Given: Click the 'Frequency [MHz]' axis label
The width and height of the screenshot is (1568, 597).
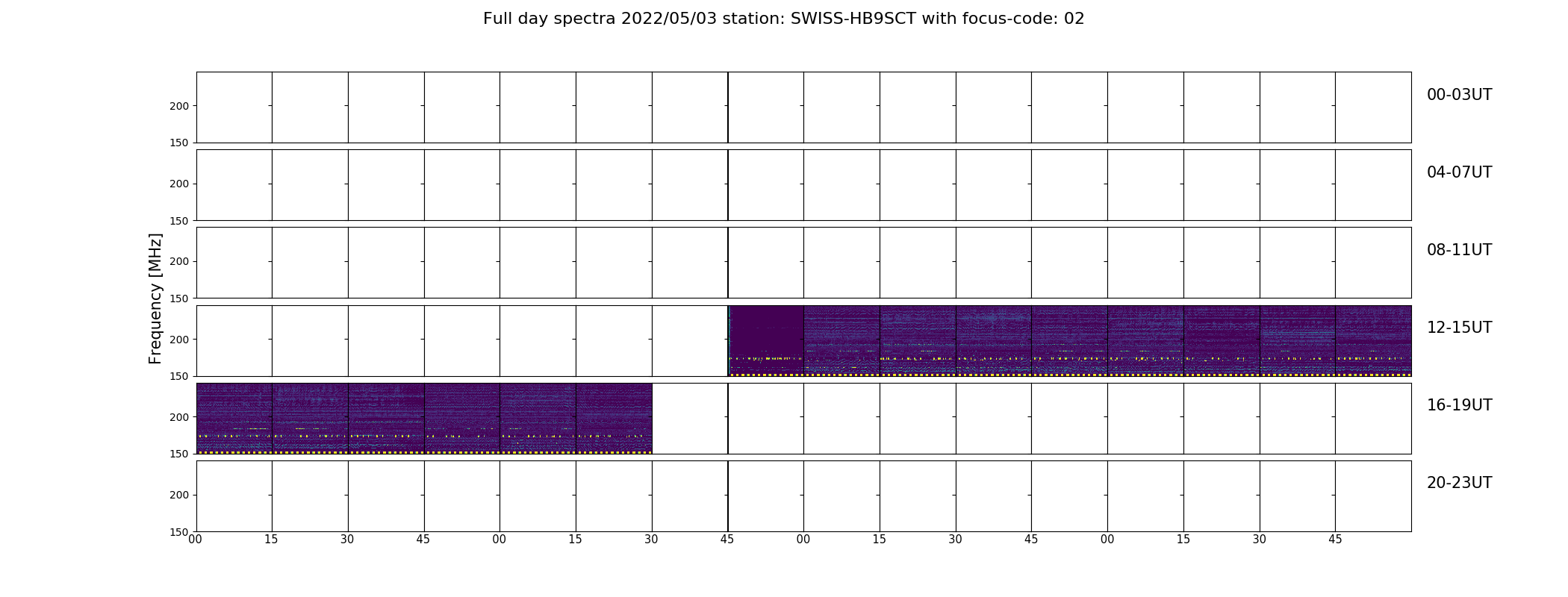Looking at the screenshot, I should coord(155,298).
